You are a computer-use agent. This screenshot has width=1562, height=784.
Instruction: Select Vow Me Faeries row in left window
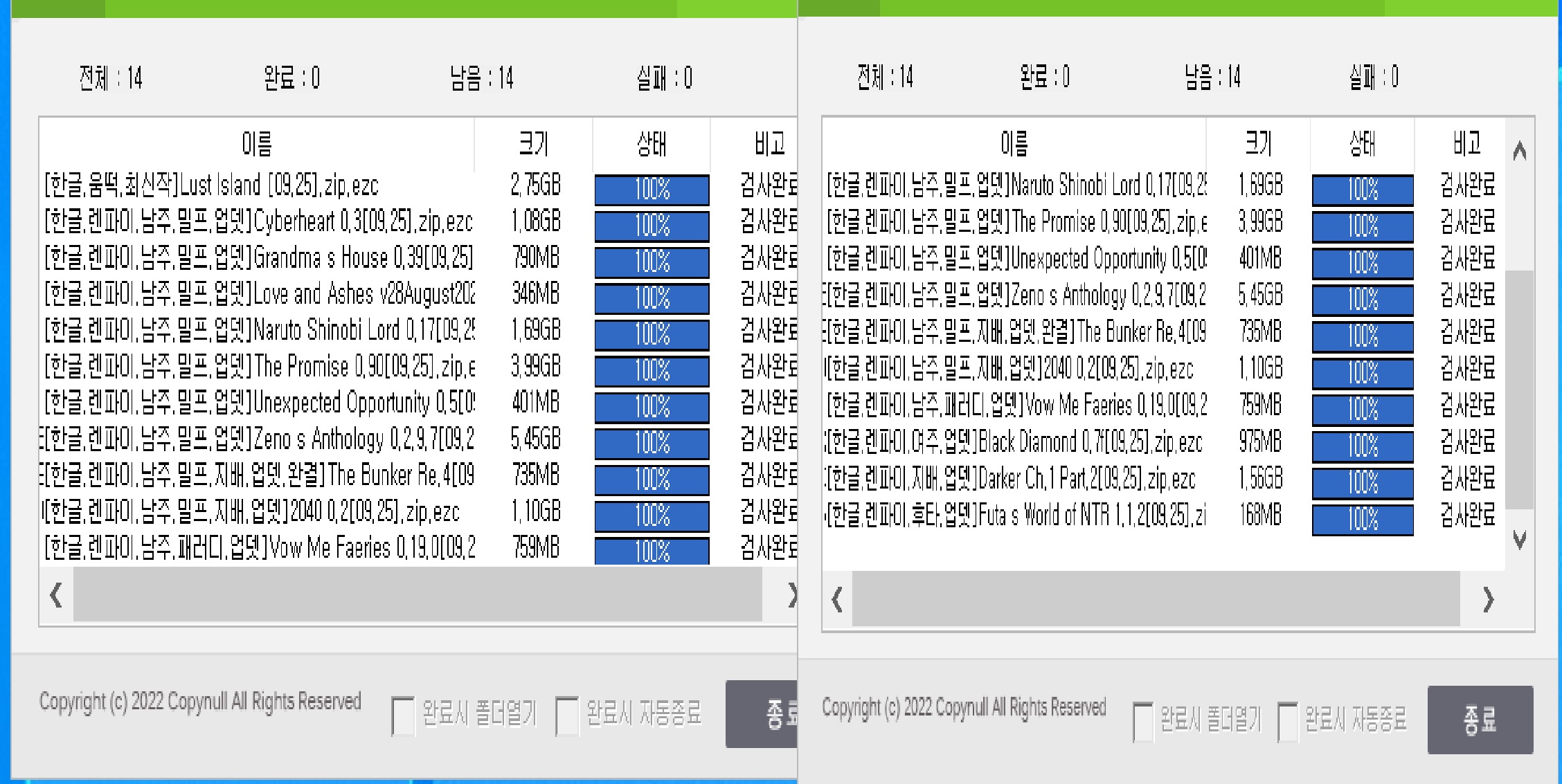418,548
